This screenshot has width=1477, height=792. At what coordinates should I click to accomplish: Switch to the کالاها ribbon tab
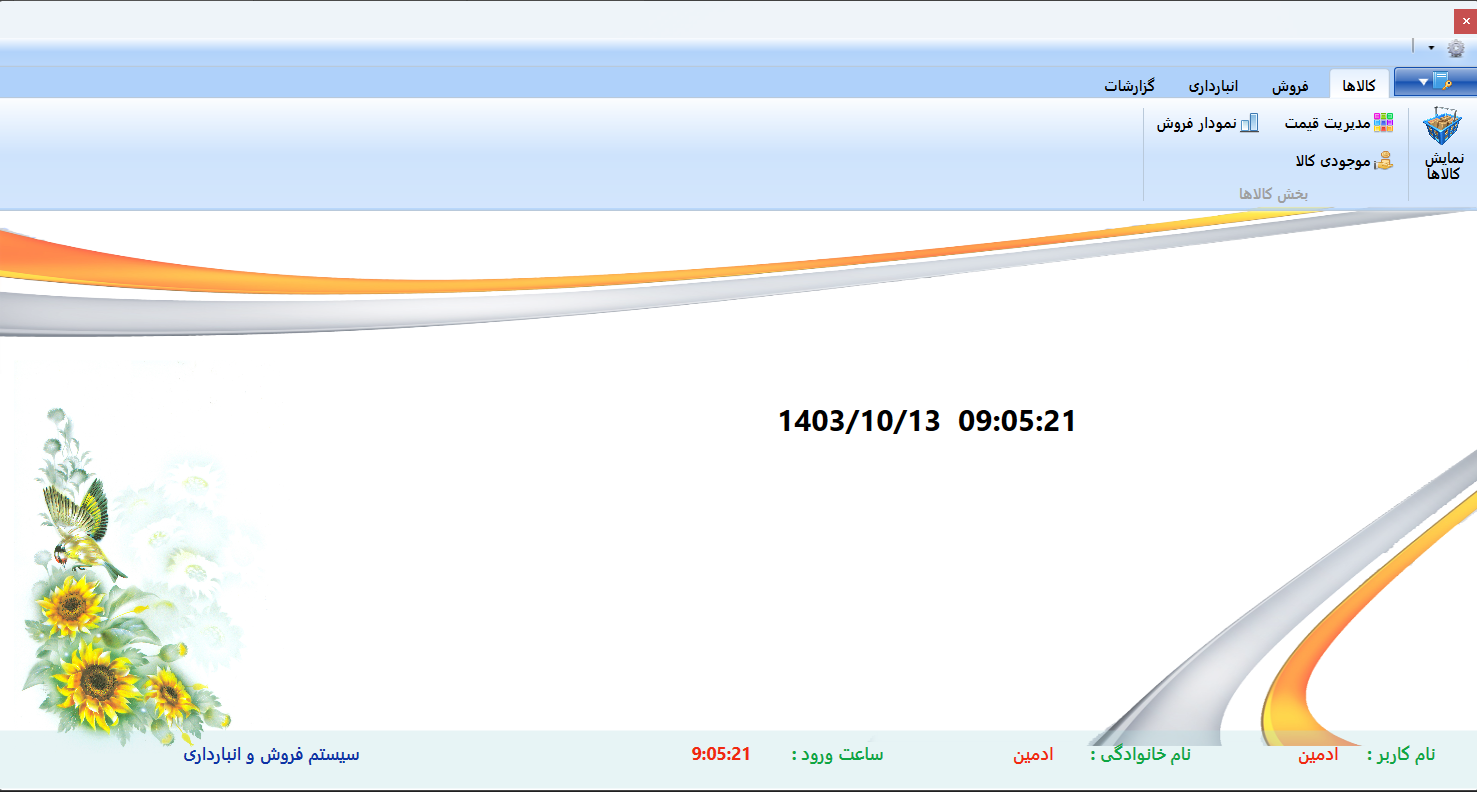[x=1359, y=86]
